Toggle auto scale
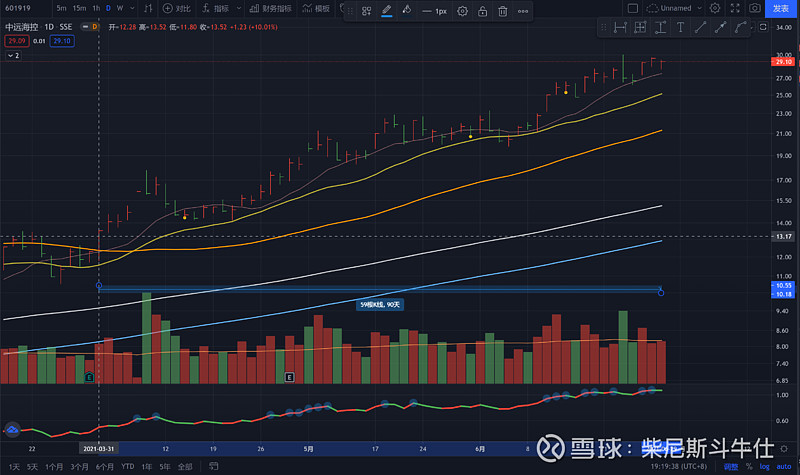Image resolution: width=800 pixels, height=475 pixels. (x=784, y=466)
